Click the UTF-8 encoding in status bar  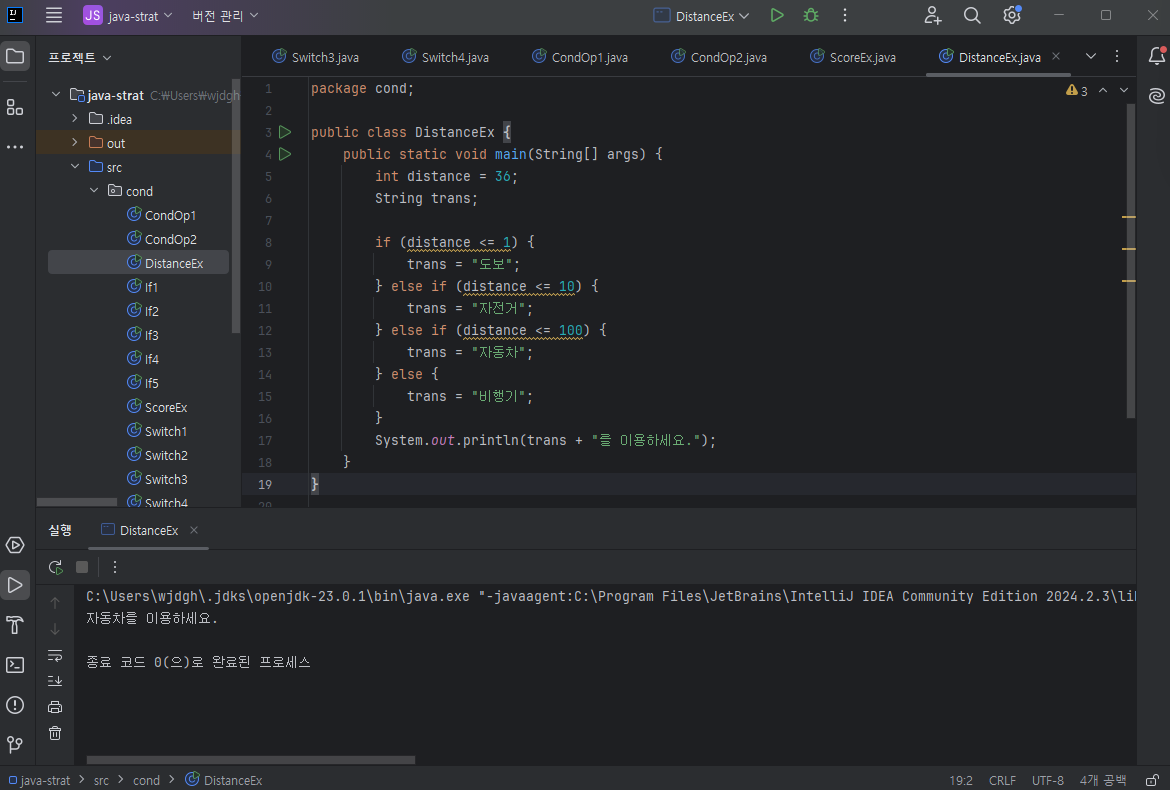(1047, 780)
